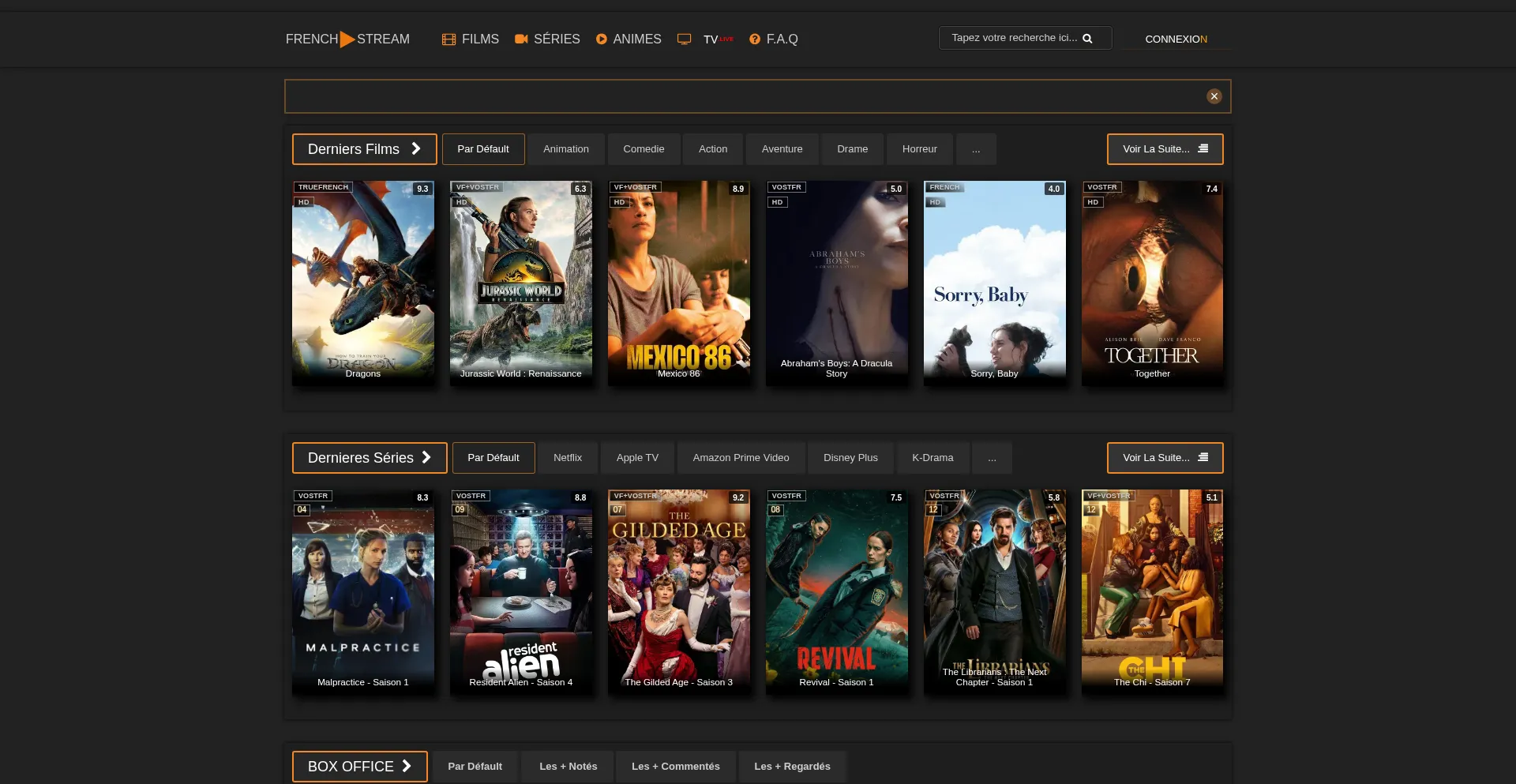Select the Aventure film tab
Screen dimensions: 1516x784
(782, 149)
